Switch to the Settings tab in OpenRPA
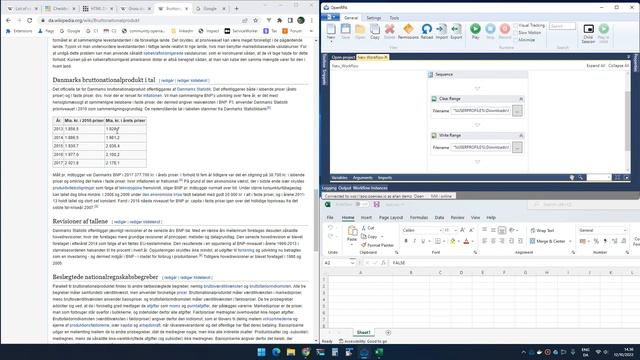640x360 pixels. pyautogui.click(x=373, y=18)
